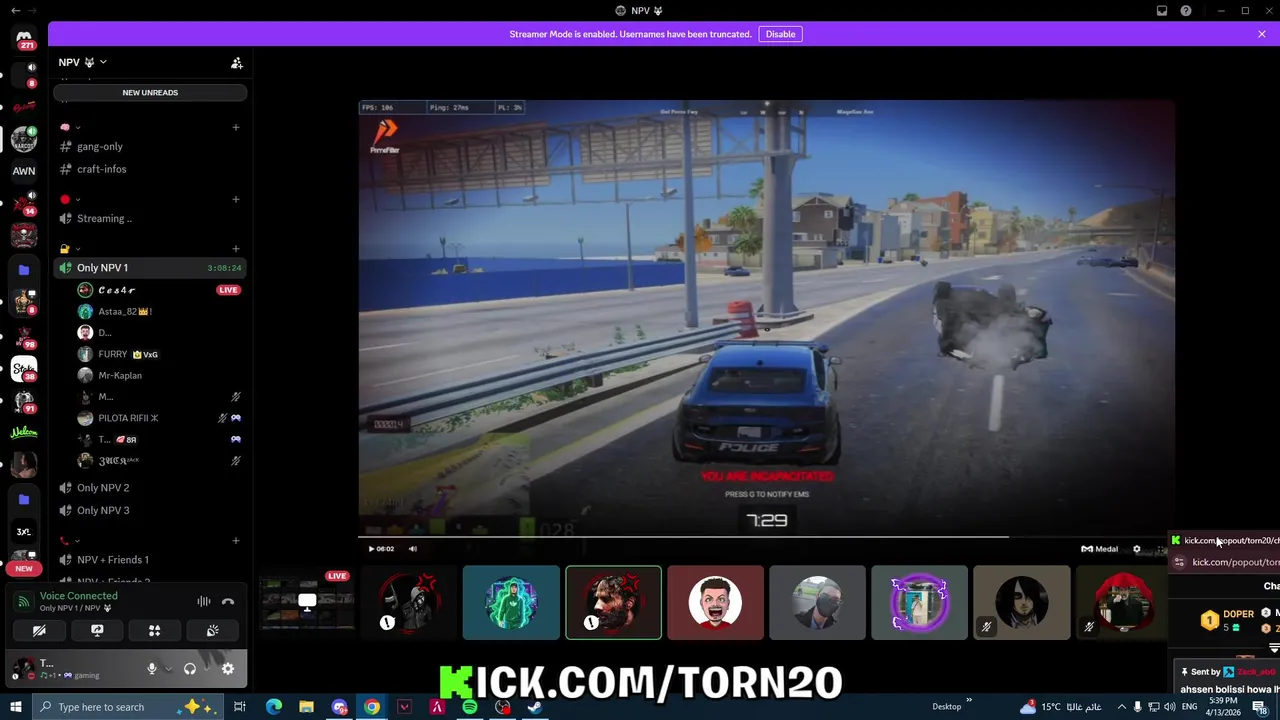The height and width of the screenshot is (720, 1280).
Task: Open the Discord help question-mark icon
Action: pos(1186,11)
